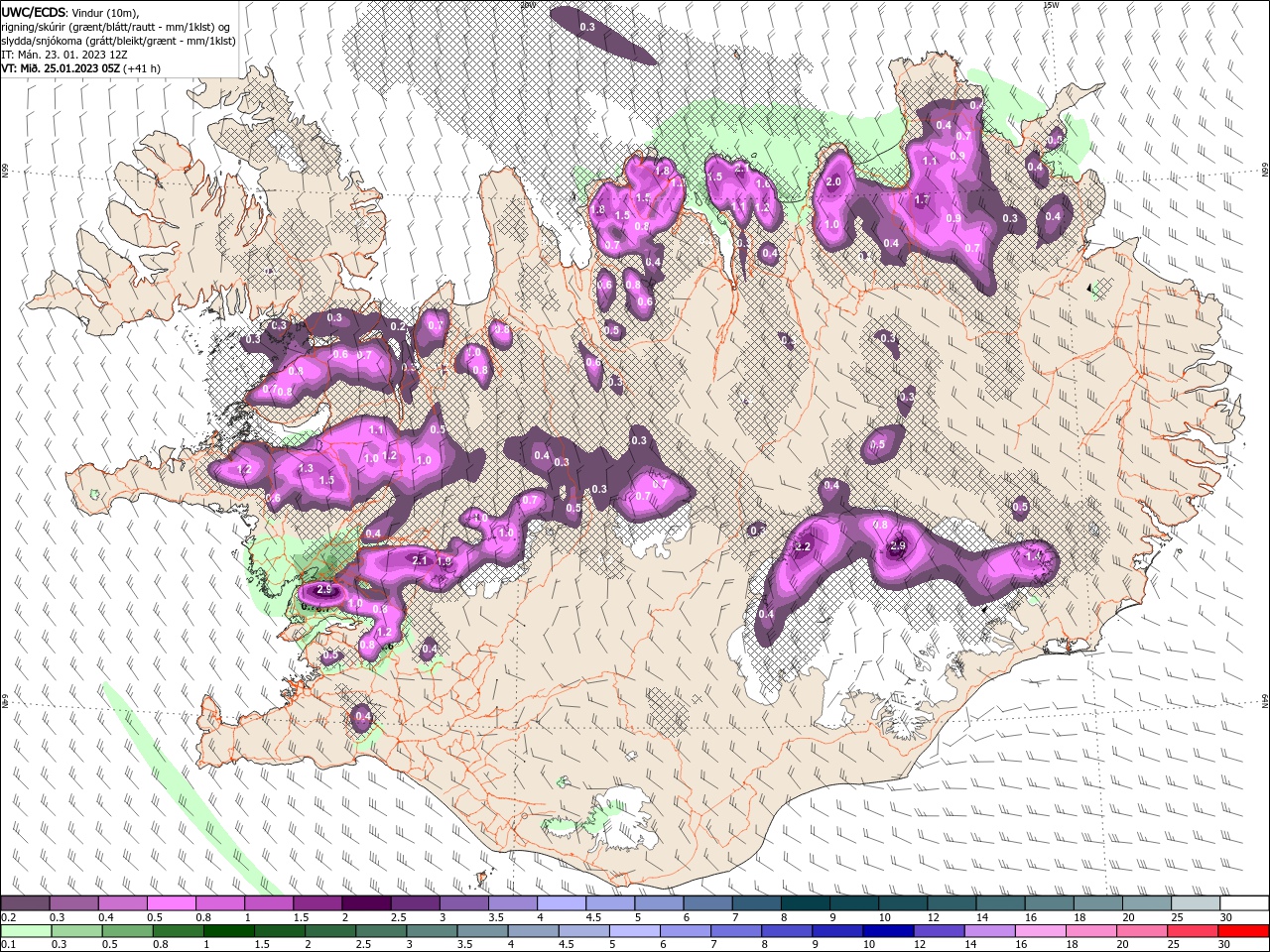Click the 'Vindur (10m),' header text
Image resolution: width=1270 pixels, height=952 pixels.
tap(106, 12)
